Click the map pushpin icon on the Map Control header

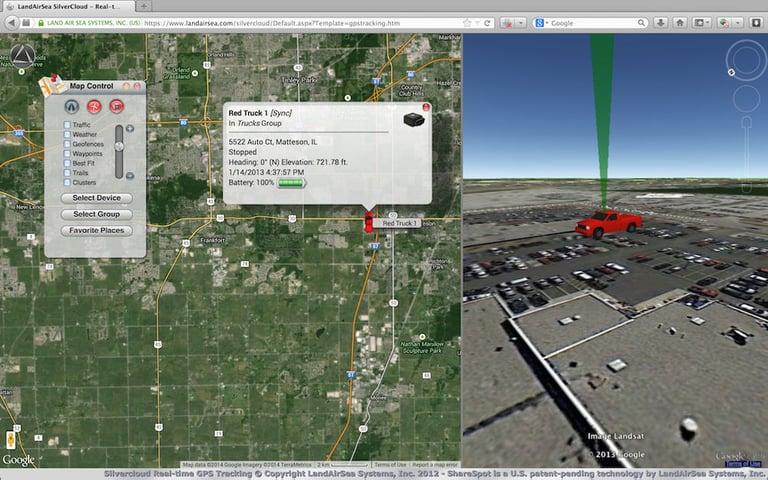coord(52,85)
